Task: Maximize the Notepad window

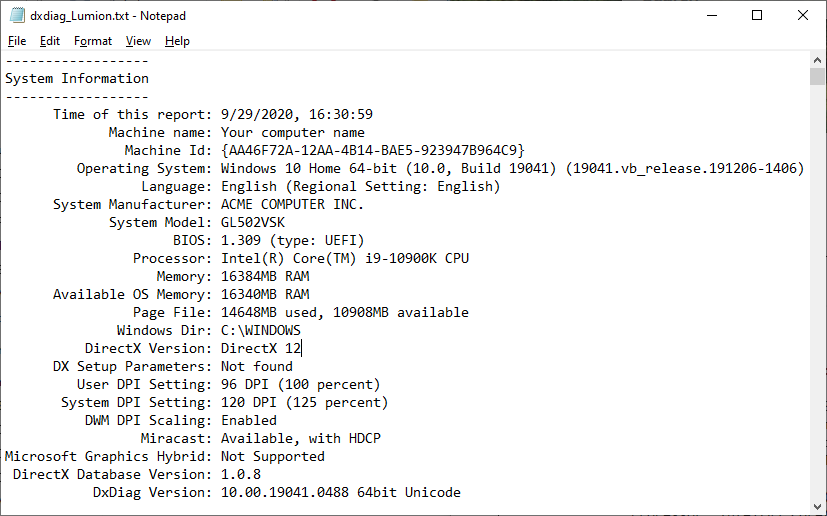Action: 757,16
